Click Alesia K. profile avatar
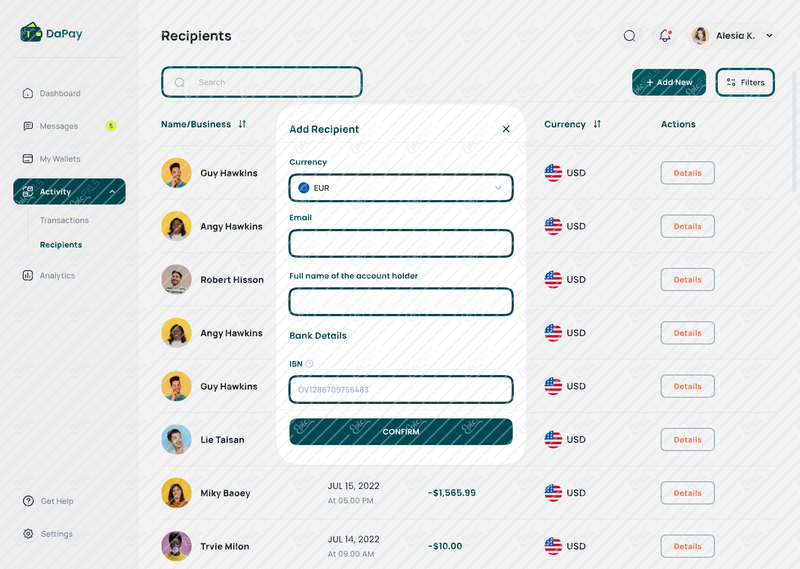 pos(700,35)
